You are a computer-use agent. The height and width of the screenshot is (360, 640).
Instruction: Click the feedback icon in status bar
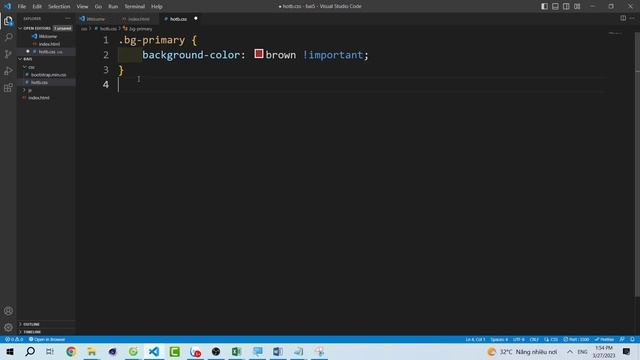(622, 339)
